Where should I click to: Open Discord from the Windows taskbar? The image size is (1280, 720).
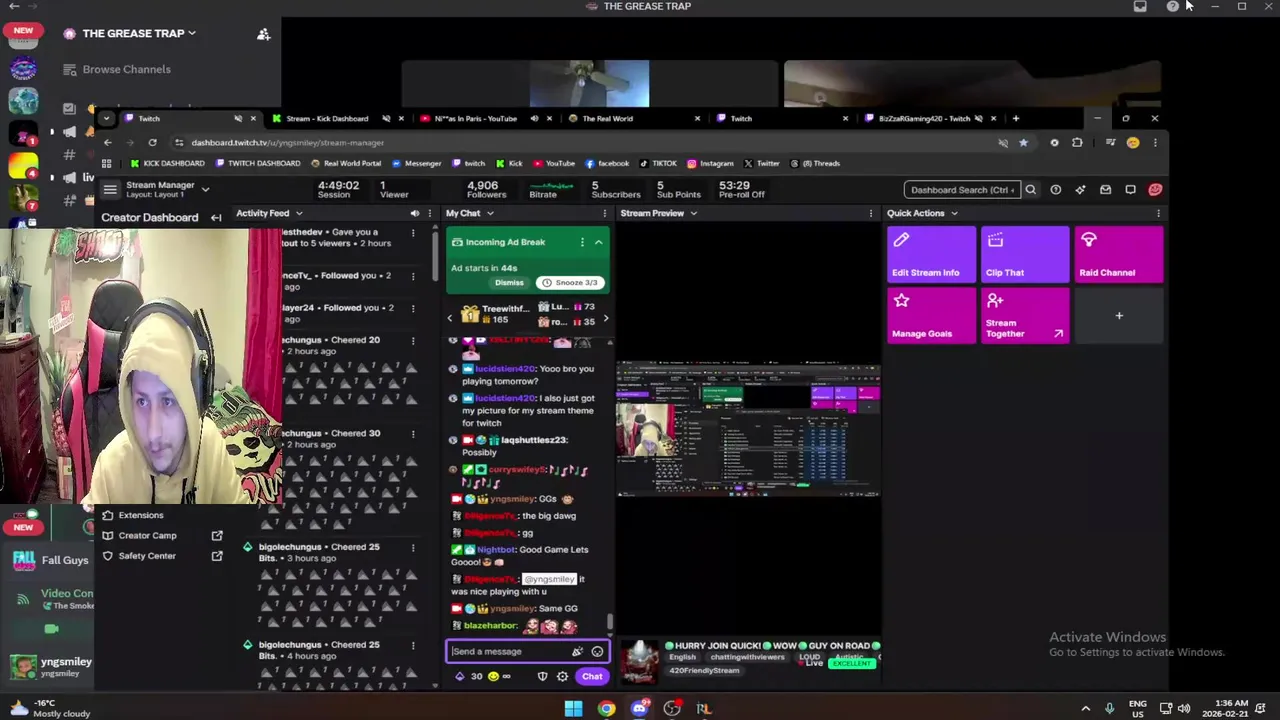point(639,708)
